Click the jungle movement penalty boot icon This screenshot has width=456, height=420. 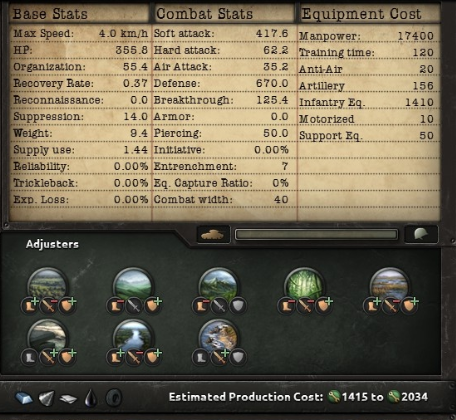pos(287,306)
